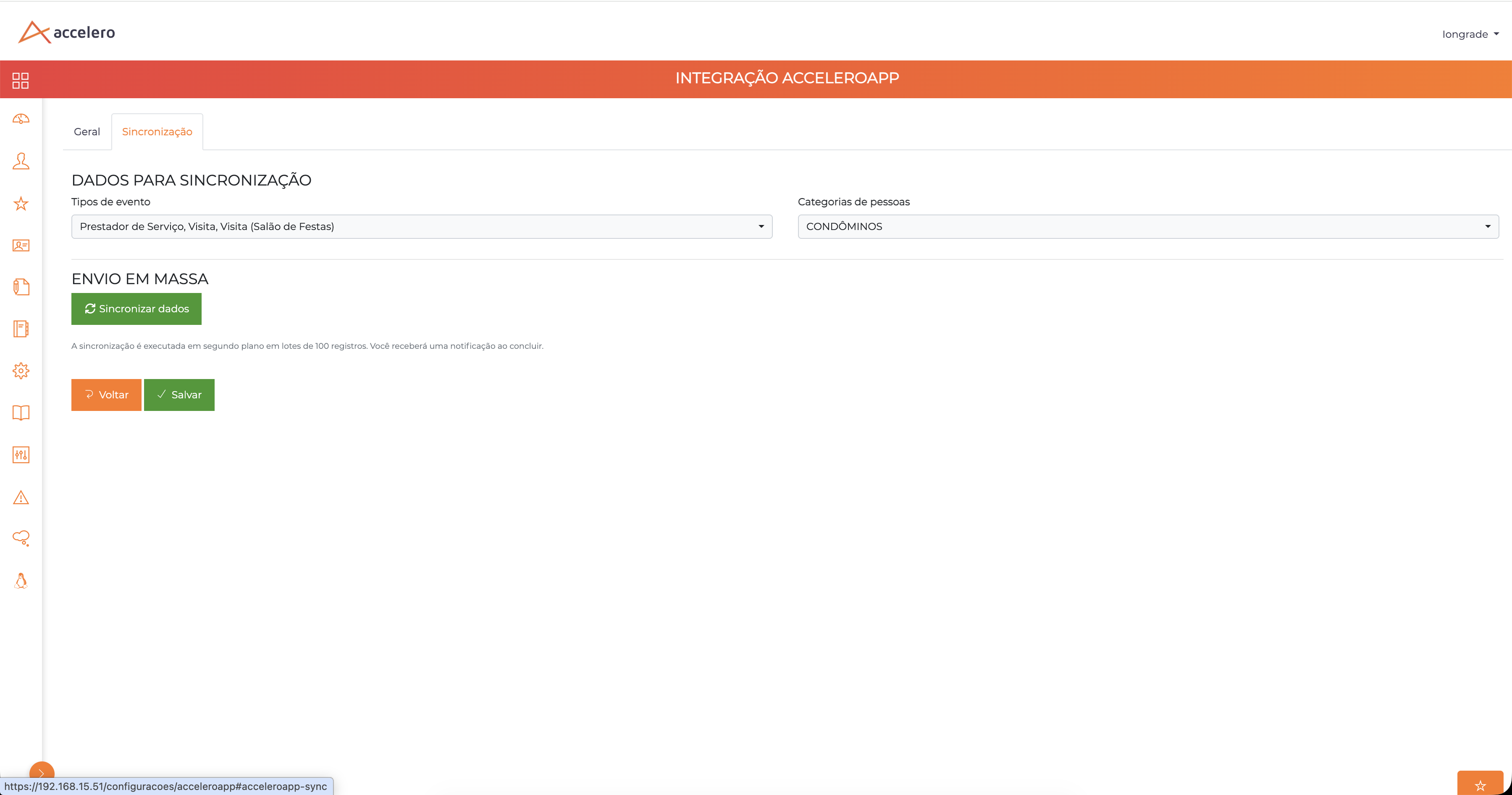The height and width of the screenshot is (795, 1512).
Task: Open the Tipos de evento dropdown
Action: click(x=421, y=227)
